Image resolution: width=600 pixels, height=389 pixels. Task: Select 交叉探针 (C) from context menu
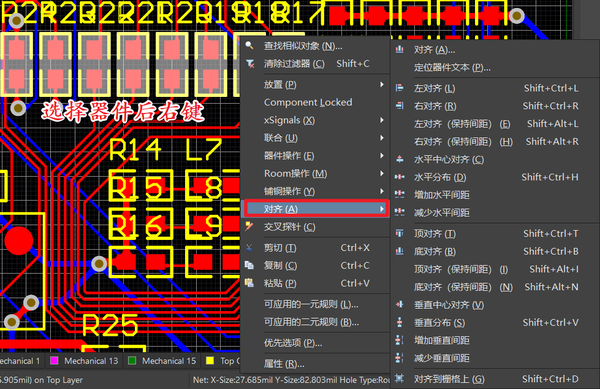(x=290, y=227)
